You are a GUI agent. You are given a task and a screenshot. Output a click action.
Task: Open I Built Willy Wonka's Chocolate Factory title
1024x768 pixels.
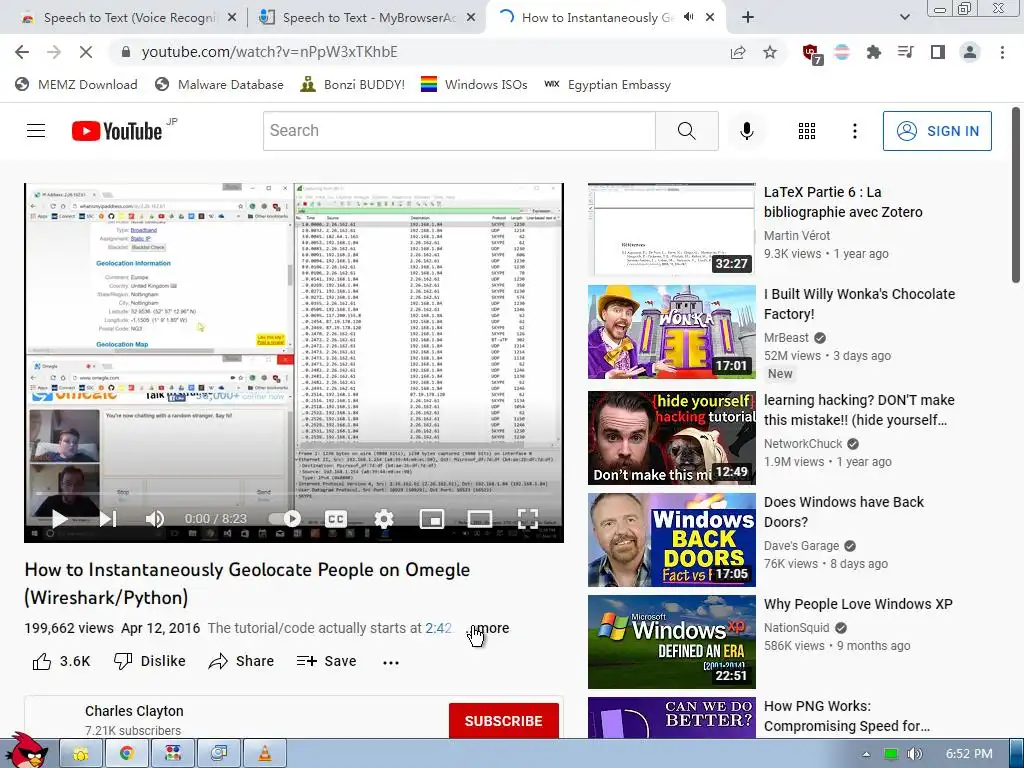pos(859,304)
